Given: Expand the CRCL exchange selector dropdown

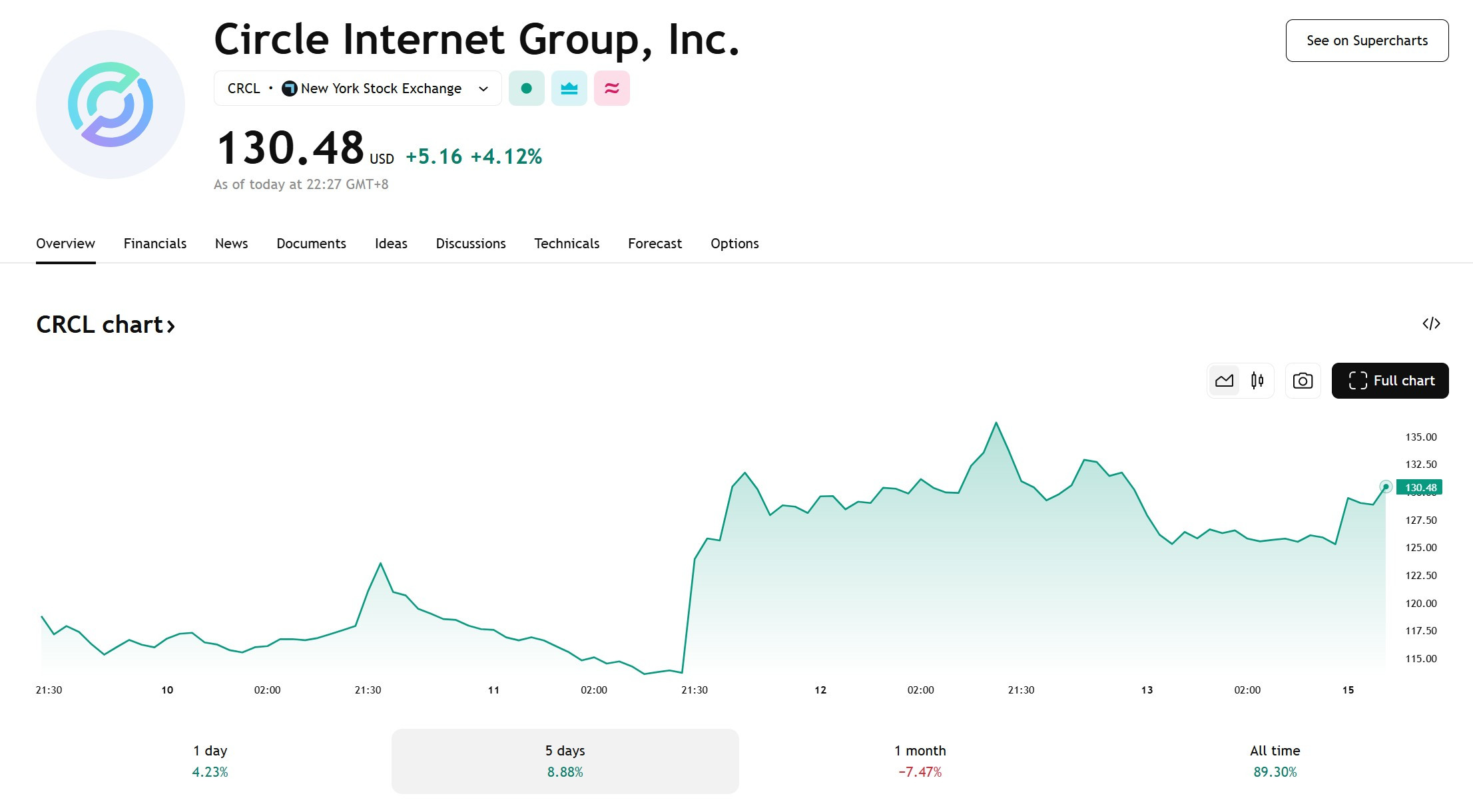Looking at the screenshot, I should (358, 89).
